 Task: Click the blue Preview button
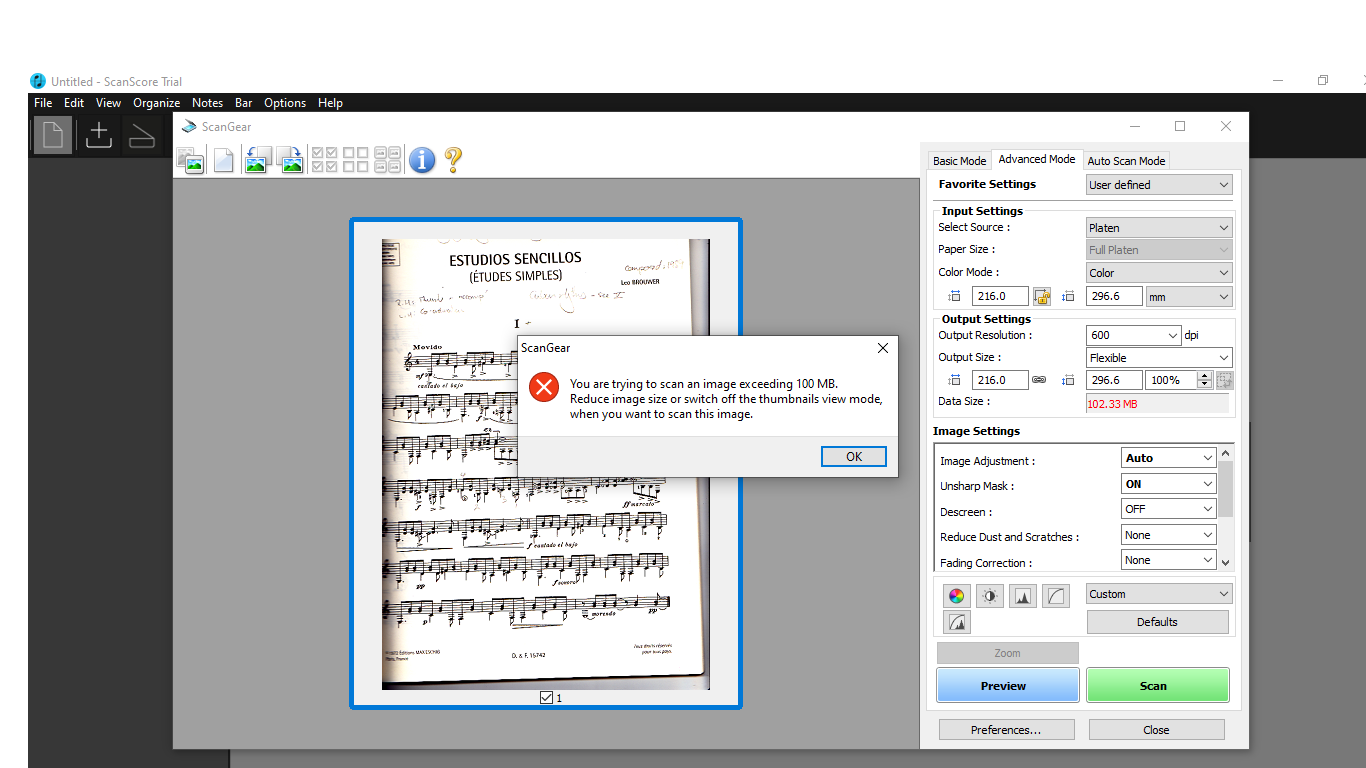coord(1007,686)
